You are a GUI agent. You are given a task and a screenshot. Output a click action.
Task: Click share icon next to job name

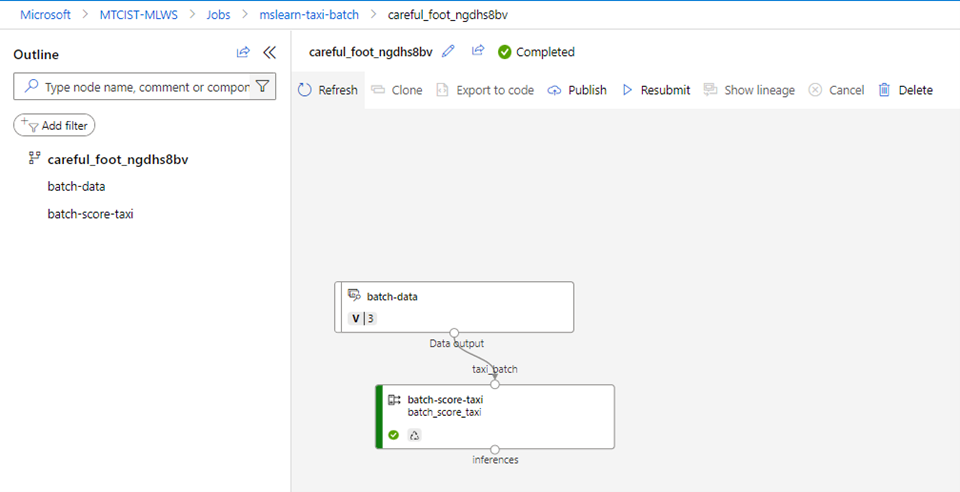click(478, 51)
